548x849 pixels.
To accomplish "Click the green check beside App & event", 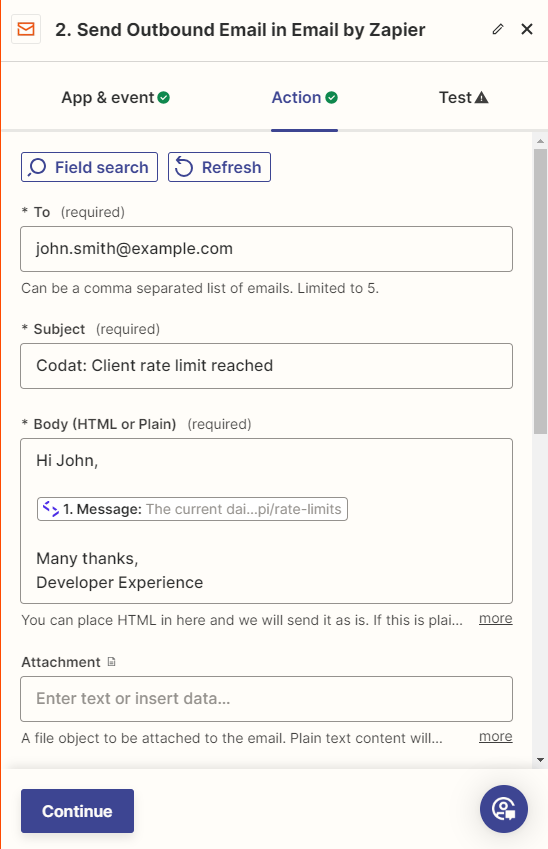I will coord(164,97).
